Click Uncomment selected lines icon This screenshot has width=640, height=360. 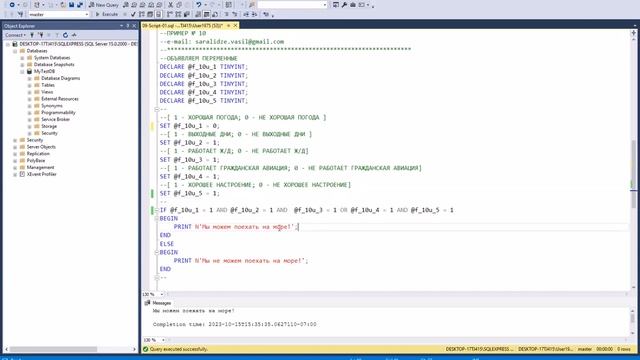pos(235,14)
